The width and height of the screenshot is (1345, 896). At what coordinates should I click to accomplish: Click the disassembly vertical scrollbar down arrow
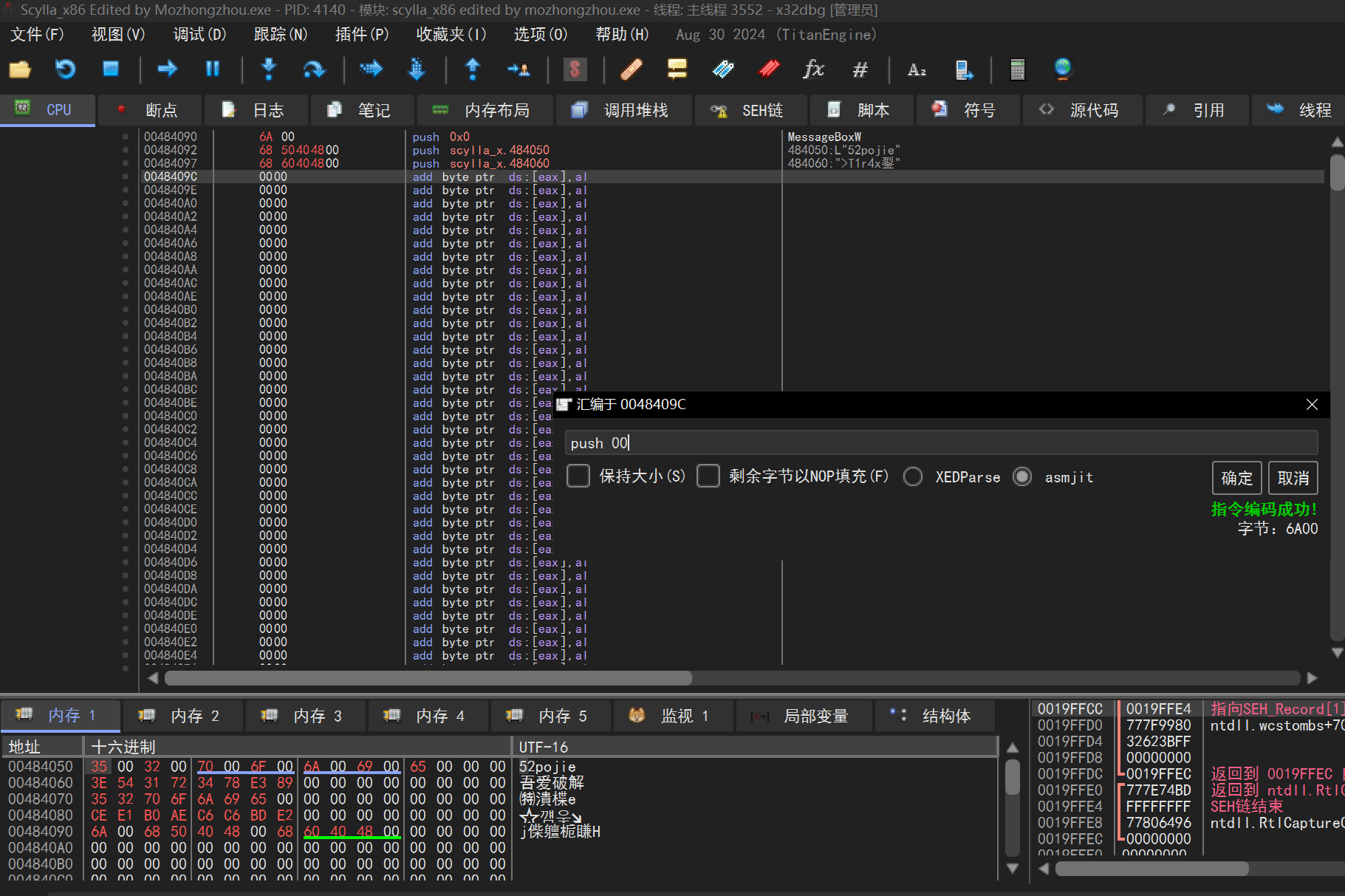[1337, 652]
